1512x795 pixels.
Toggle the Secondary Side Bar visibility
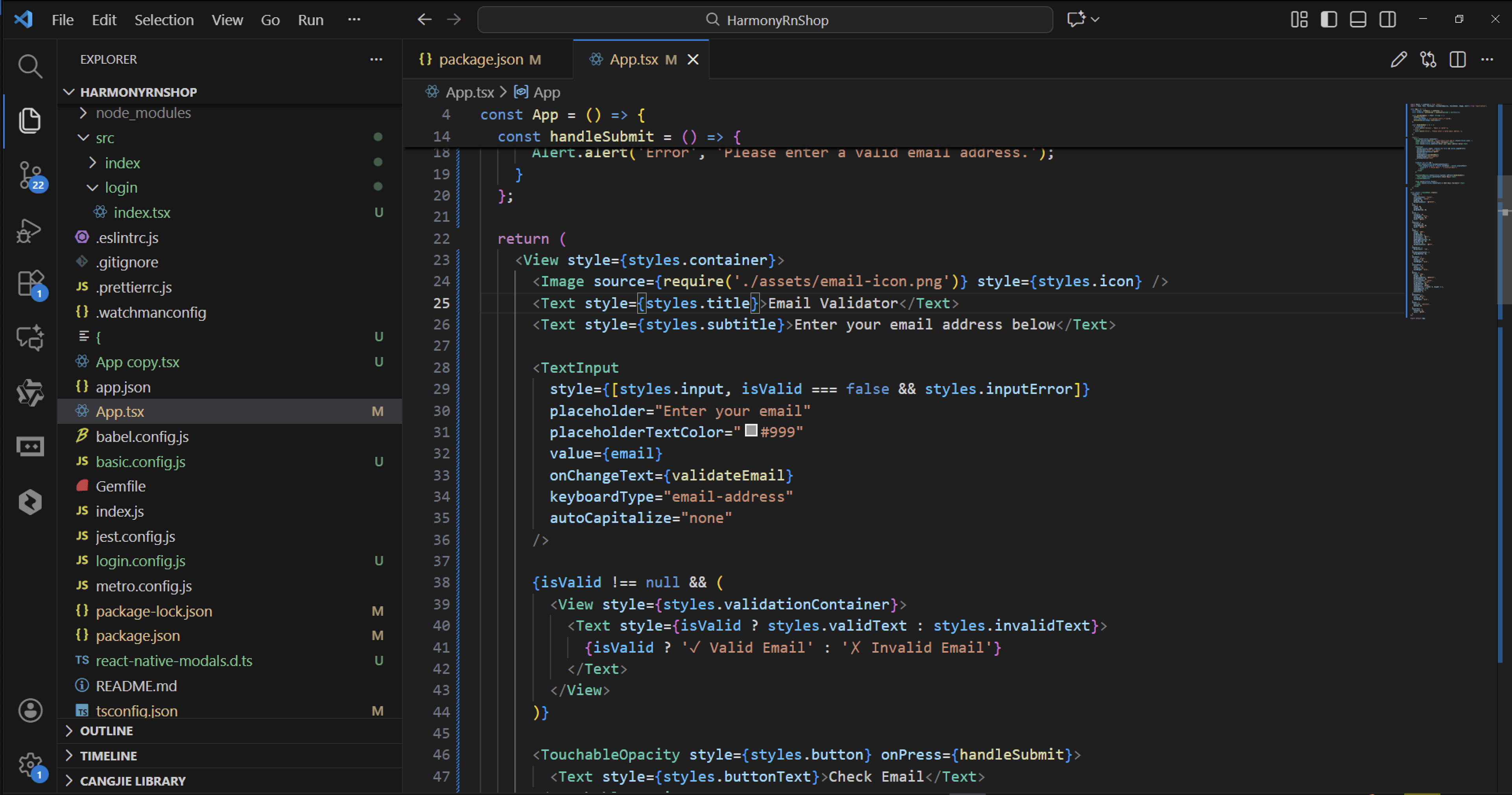coord(1388,19)
